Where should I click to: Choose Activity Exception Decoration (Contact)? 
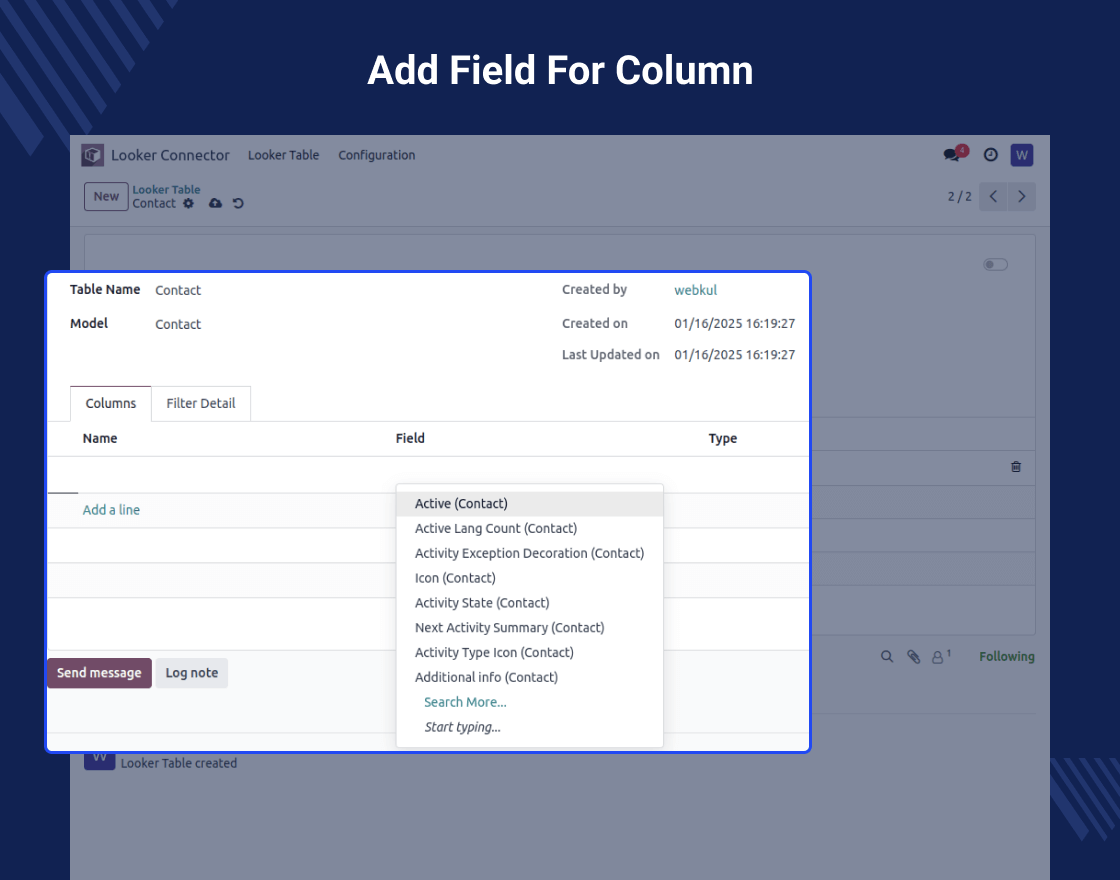coord(529,554)
